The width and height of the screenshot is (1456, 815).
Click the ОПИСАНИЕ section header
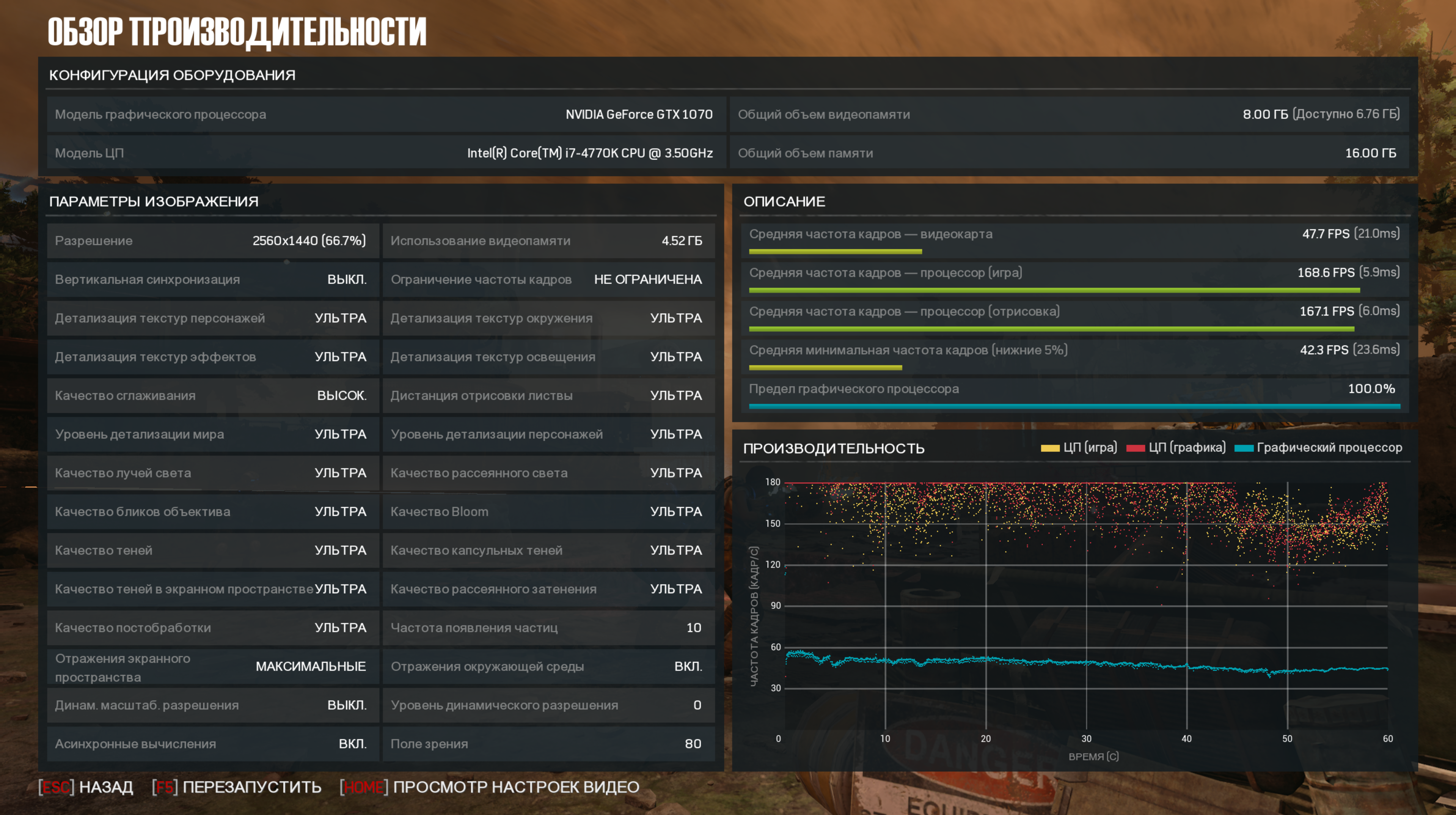[x=784, y=201]
